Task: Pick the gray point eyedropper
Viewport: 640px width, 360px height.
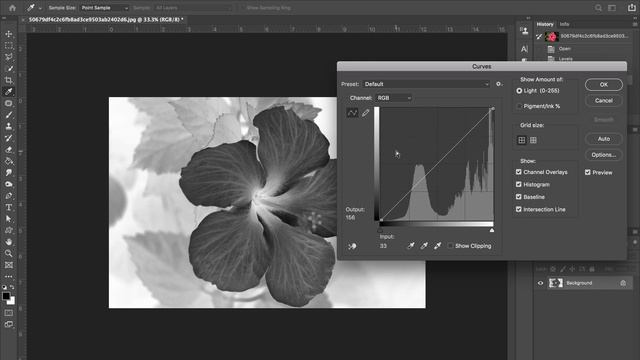Action: click(424, 246)
